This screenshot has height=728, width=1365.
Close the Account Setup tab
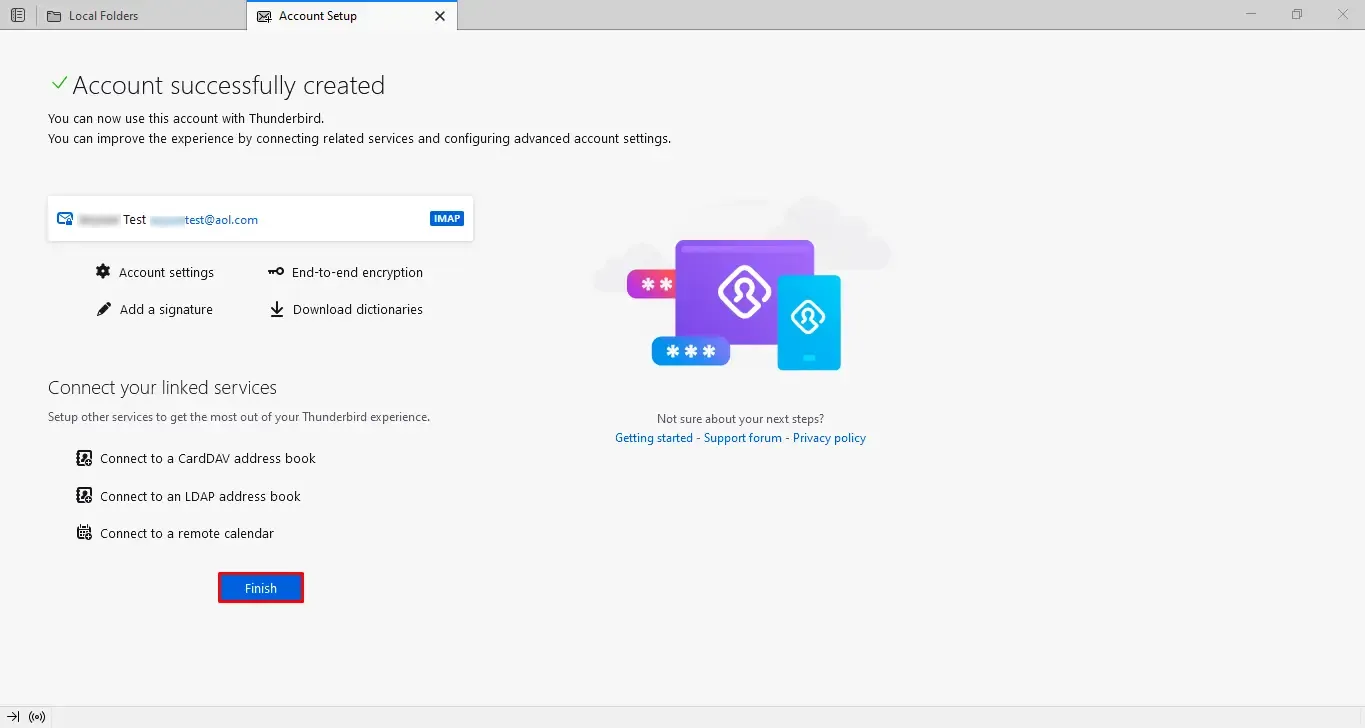[x=440, y=16]
